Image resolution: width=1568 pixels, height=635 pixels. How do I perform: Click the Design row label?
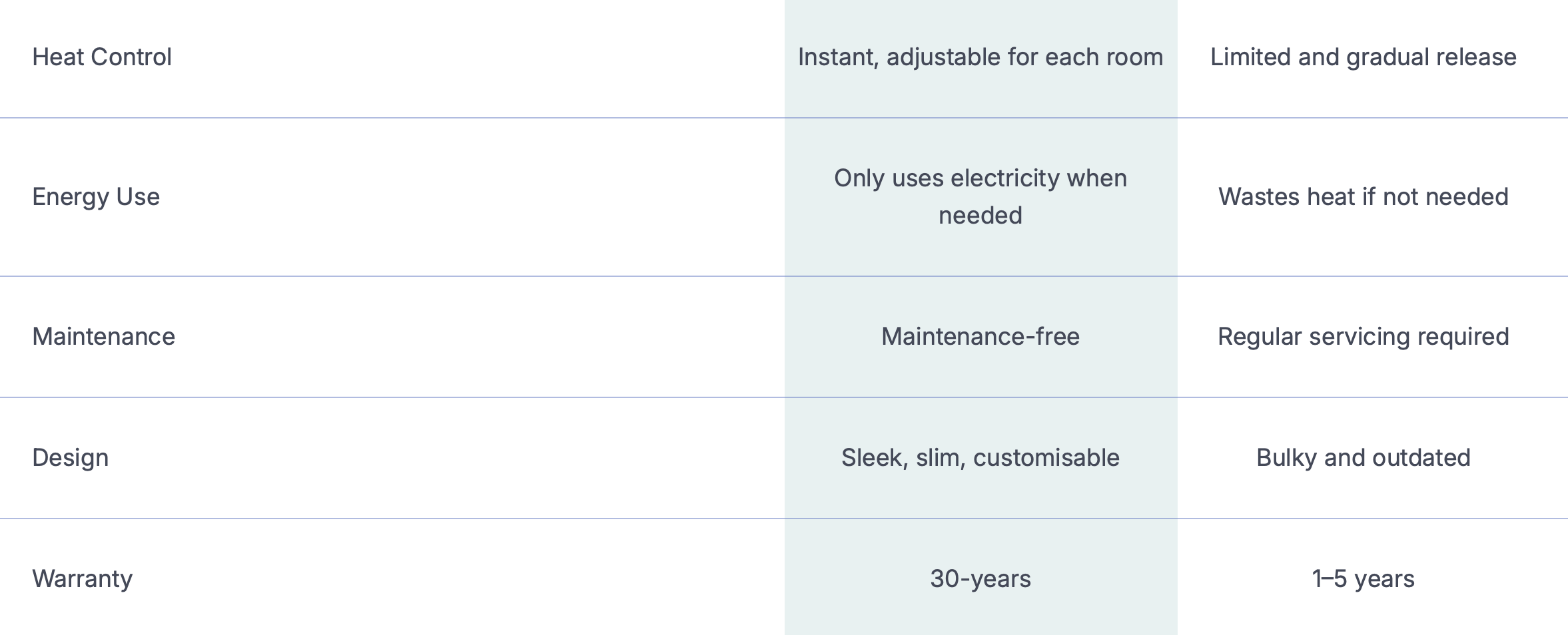[70, 458]
